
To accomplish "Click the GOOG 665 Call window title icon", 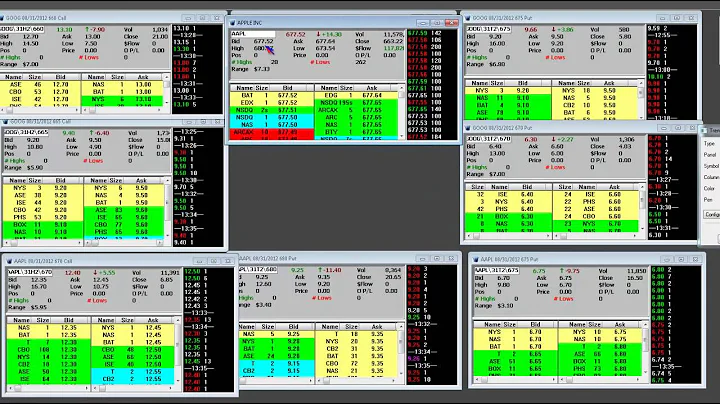I will coord(5,122).
